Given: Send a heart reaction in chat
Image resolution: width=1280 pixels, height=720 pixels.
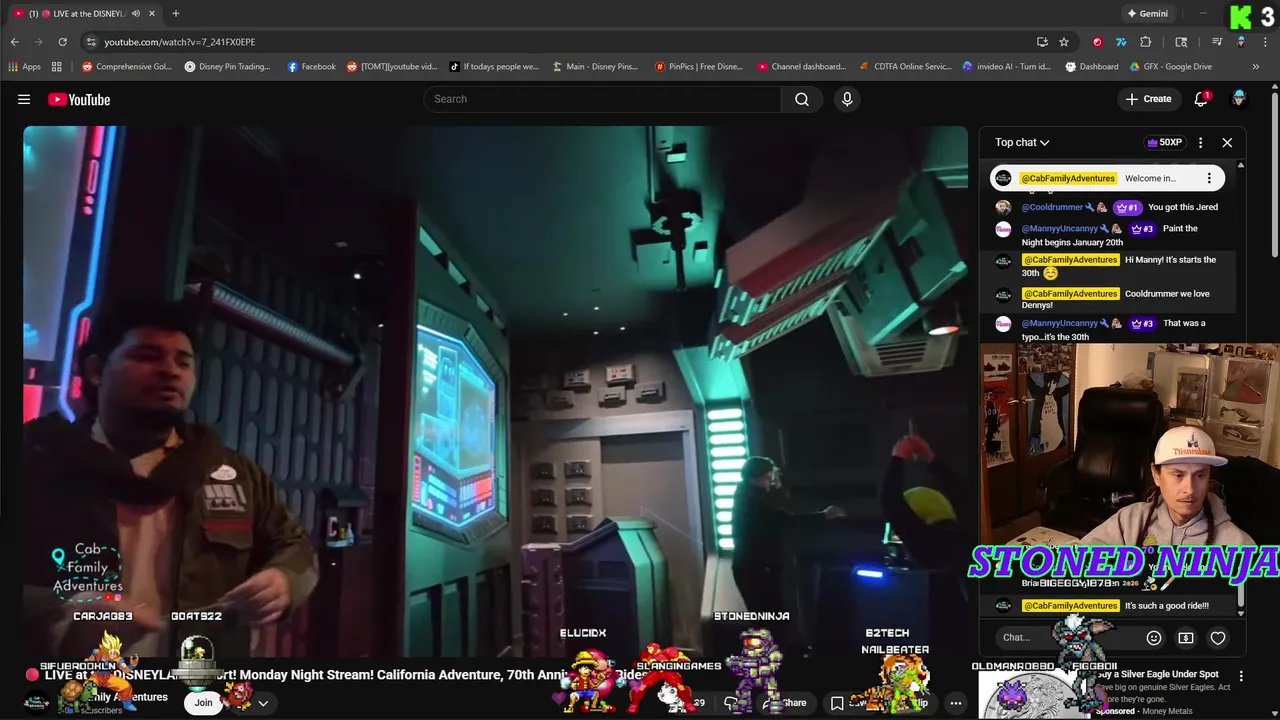Looking at the screenshot, I should click(1218, 638).
